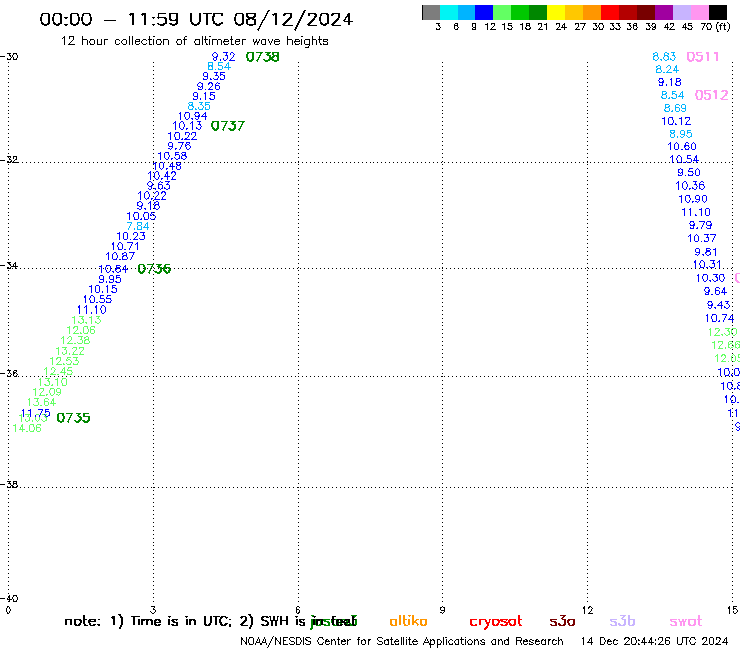Click the pink time label 0512
This screenshot has height=650, width=740.
[711, 95]
